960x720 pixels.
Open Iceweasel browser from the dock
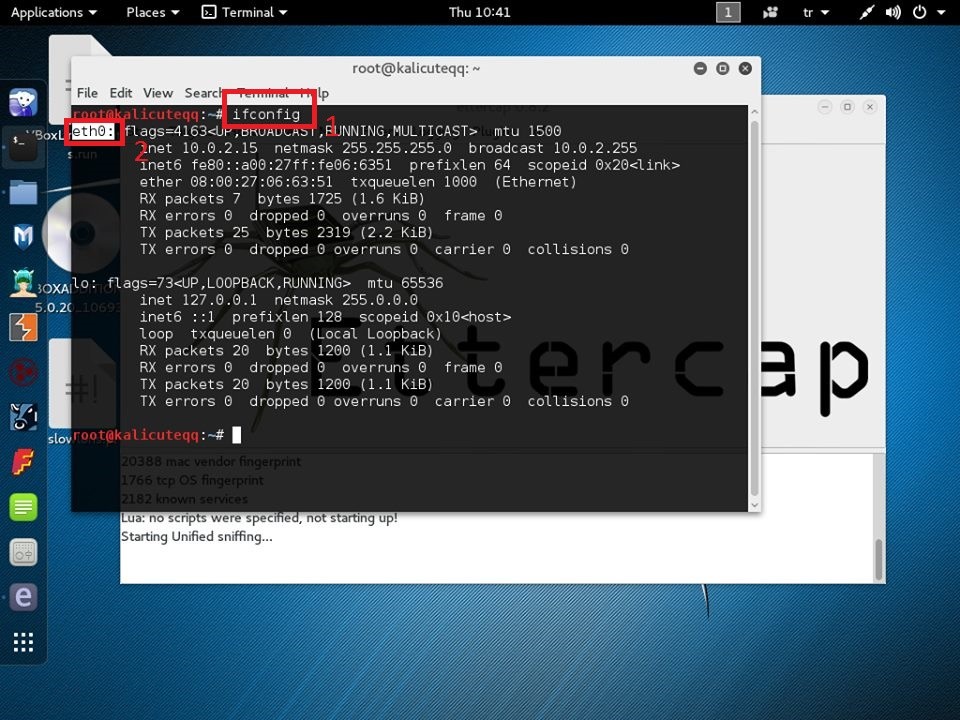pyautogui.click(x=23, y=102)
